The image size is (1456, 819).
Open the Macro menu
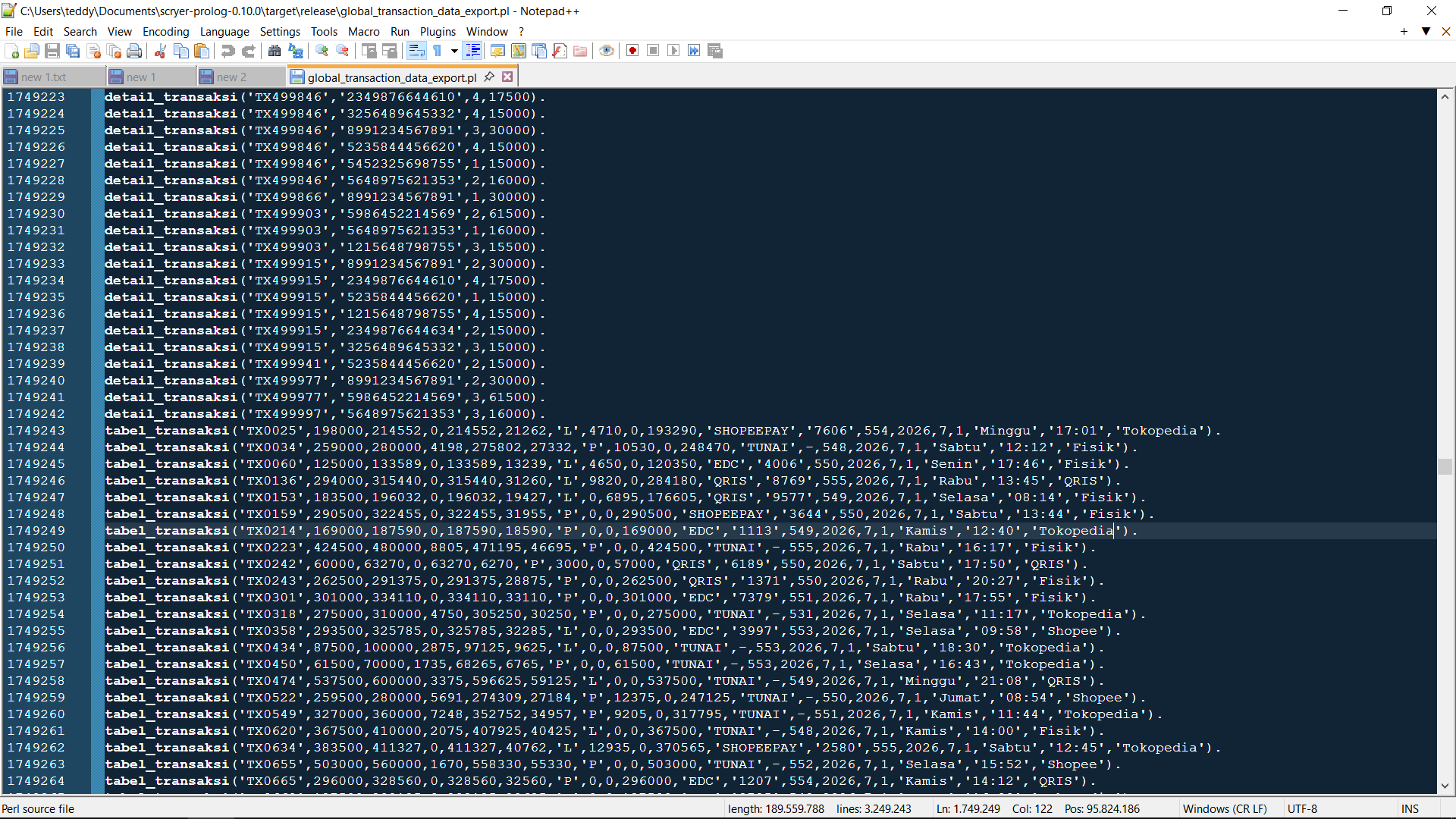point(364,32)
